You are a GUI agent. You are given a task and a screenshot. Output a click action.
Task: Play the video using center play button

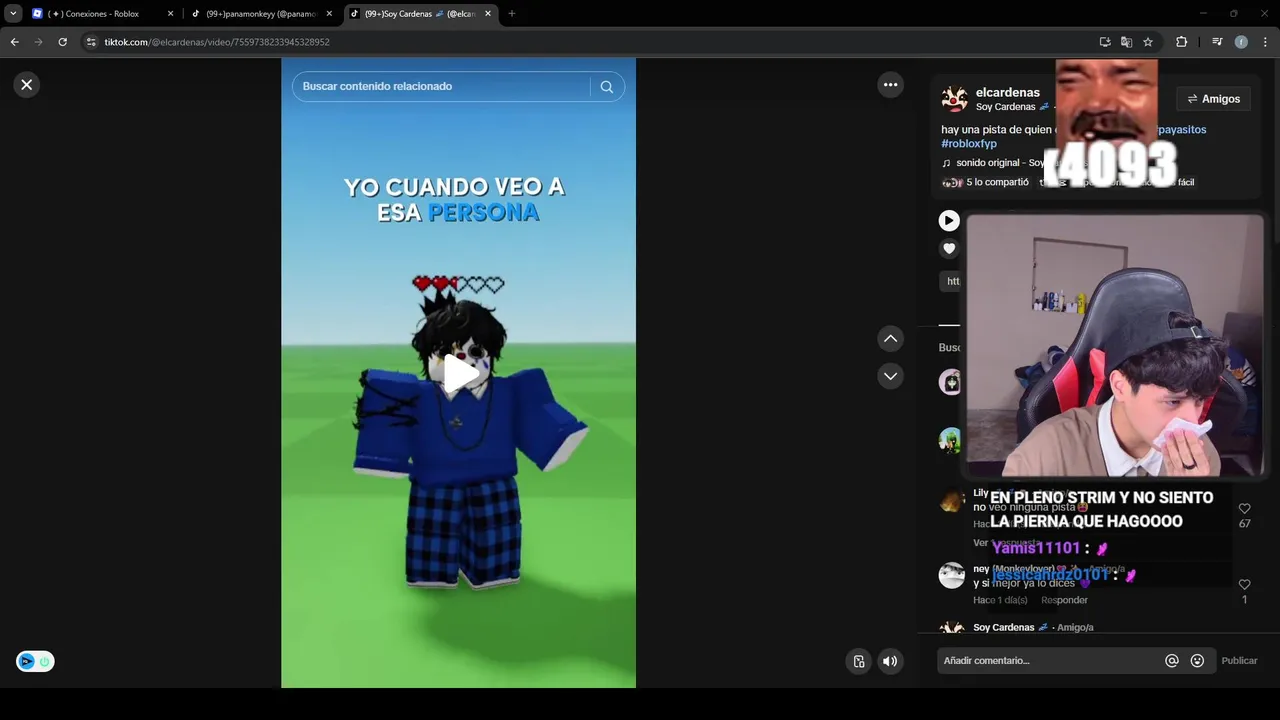click(x=459, y=373)
